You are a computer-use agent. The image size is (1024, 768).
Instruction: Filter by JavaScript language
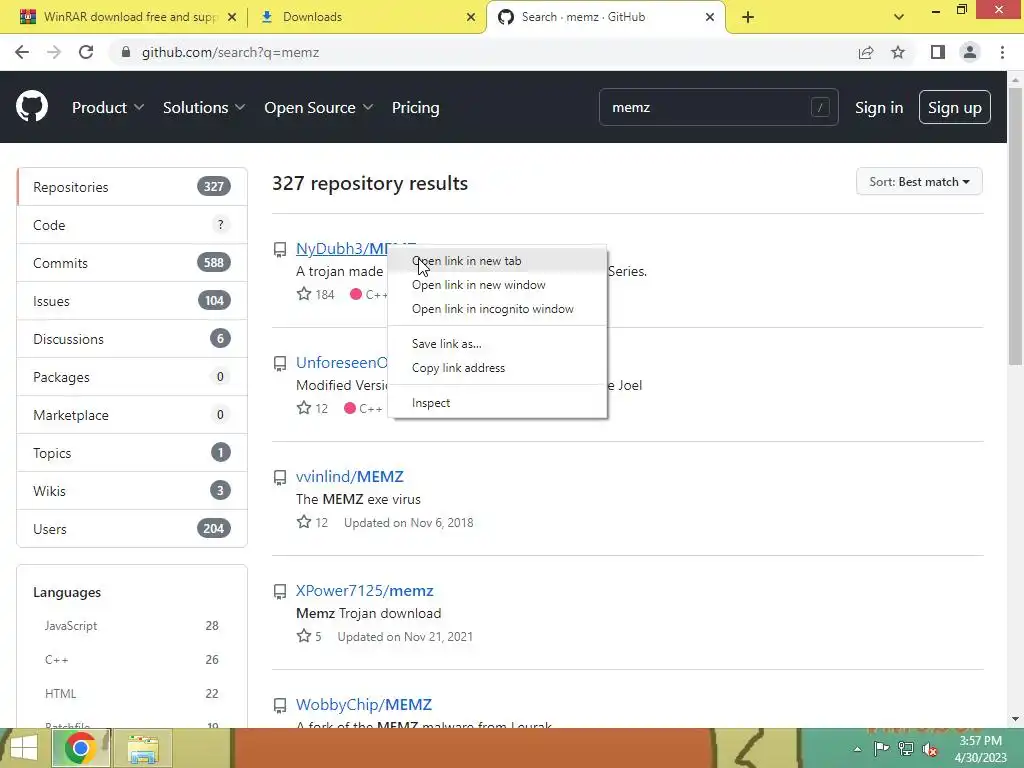(x=131, y=626)
